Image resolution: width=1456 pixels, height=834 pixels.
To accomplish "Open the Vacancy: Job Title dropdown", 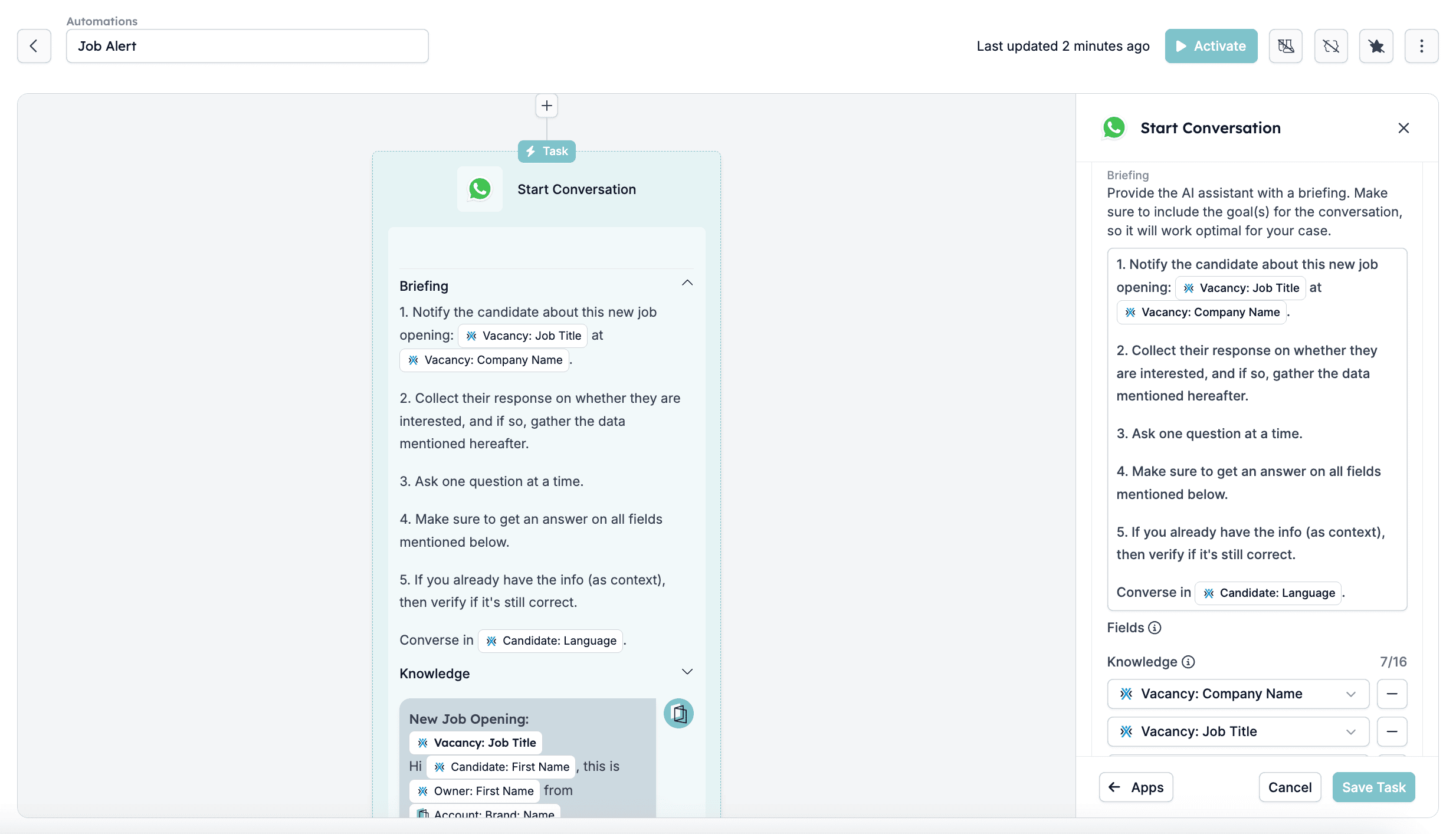I will click(1238, 732).
